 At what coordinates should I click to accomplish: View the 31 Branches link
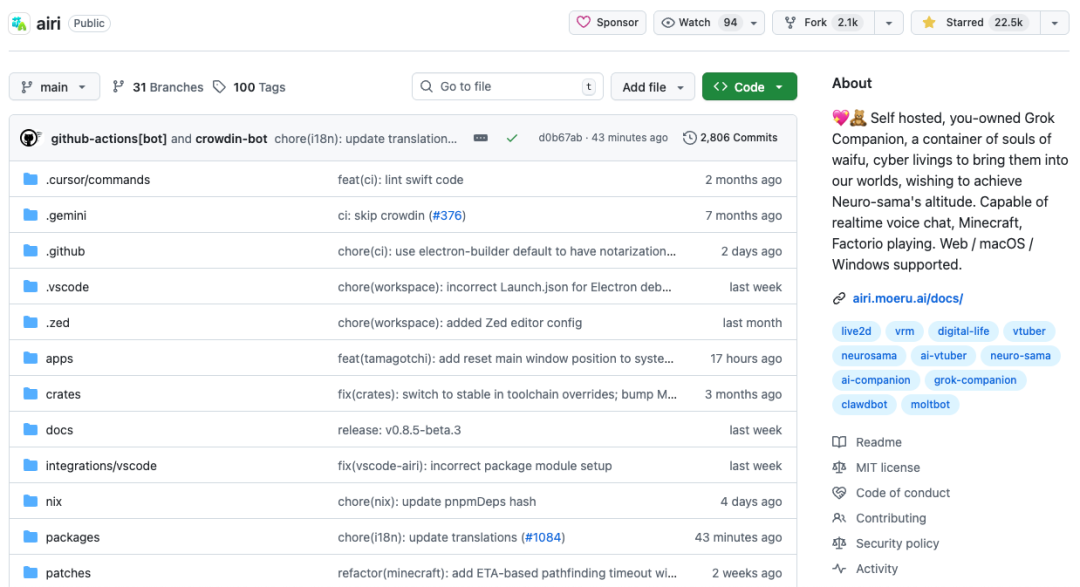pyautogui.click(x=158, y=87)
